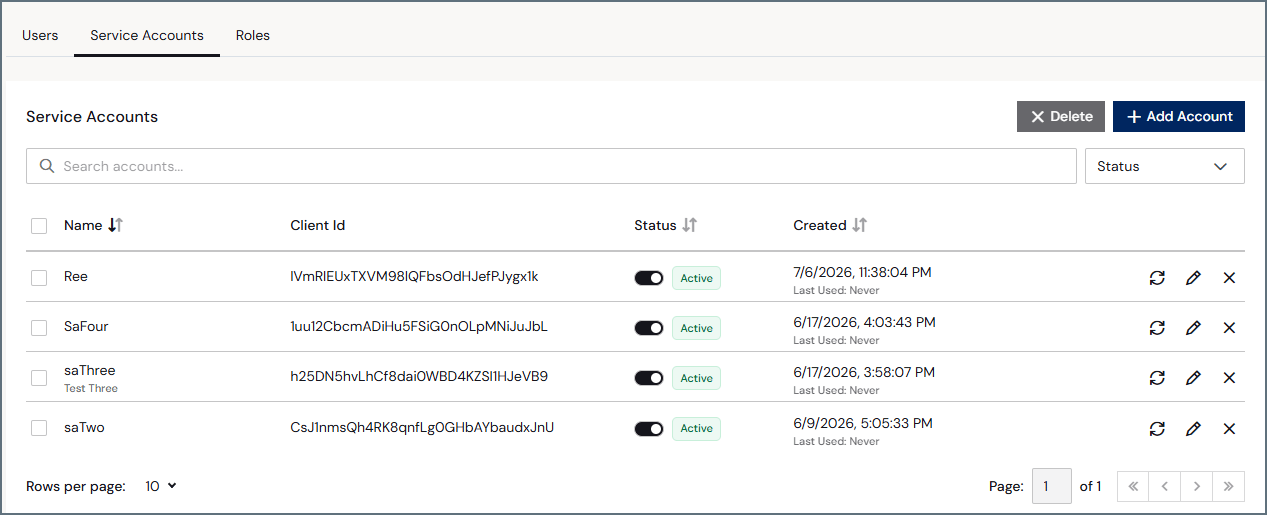Tick the select-all checkbox in the header
This screenshot has width=1267, height=515.
coord(39,226)
